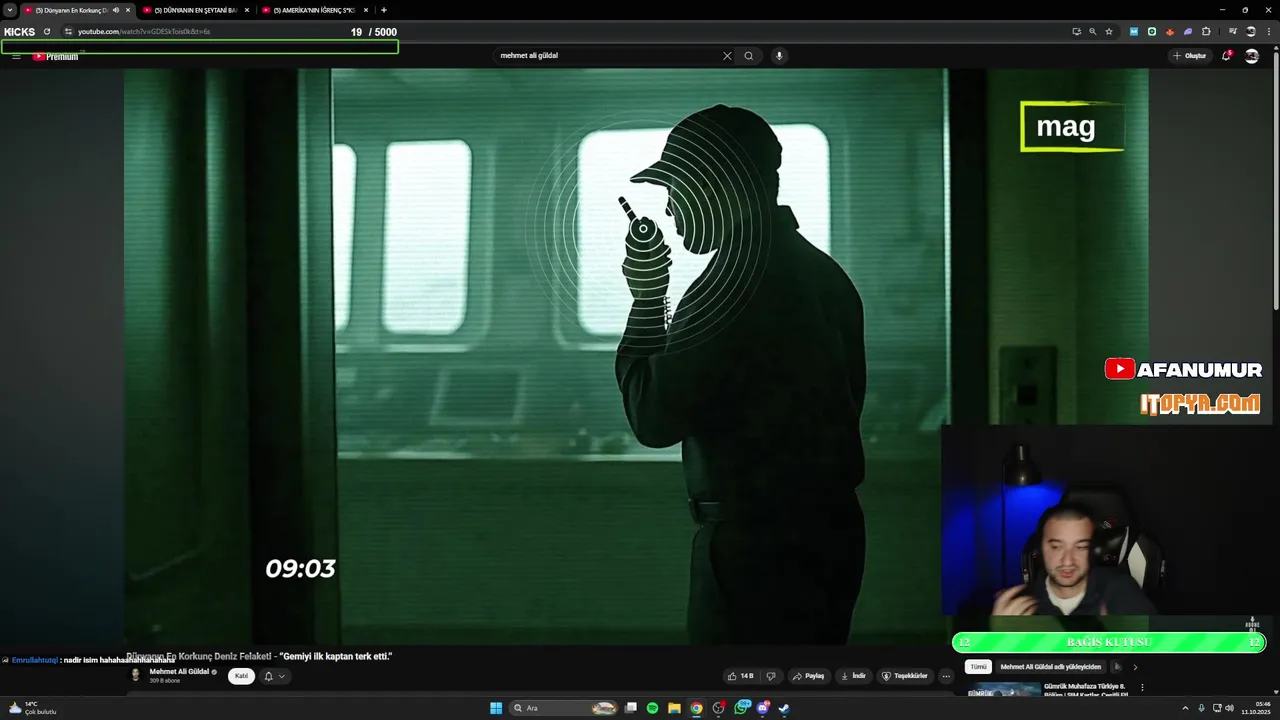This screenshot has height=720, width=1280.
Task: Start voice search with the microphone
Action: (779, 56)
